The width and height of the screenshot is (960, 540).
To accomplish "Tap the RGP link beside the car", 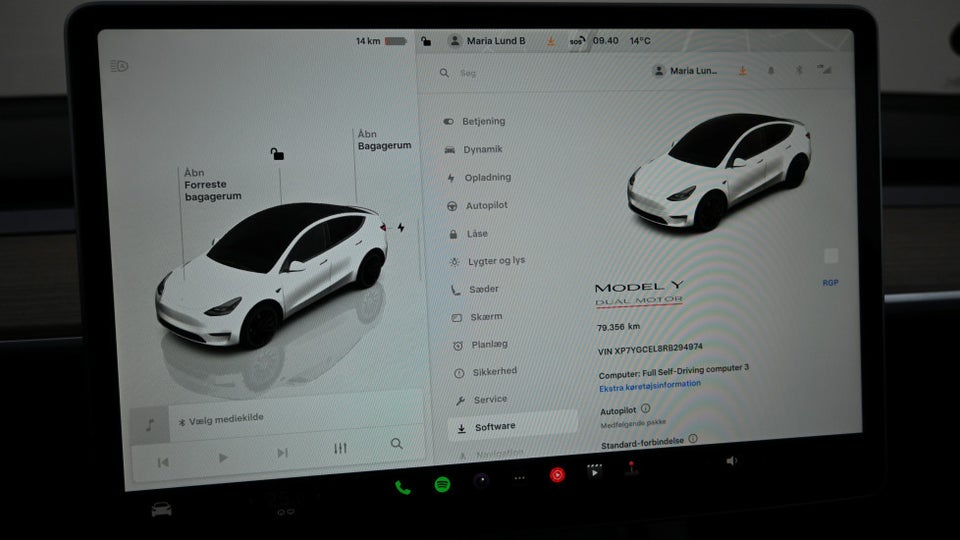I will click(830, 283).
